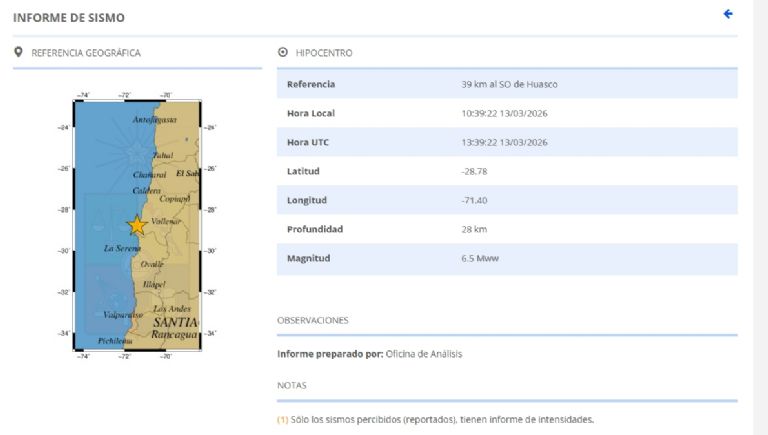
Task: Click the orange epicenter star on the map
Action: (137, 226)
